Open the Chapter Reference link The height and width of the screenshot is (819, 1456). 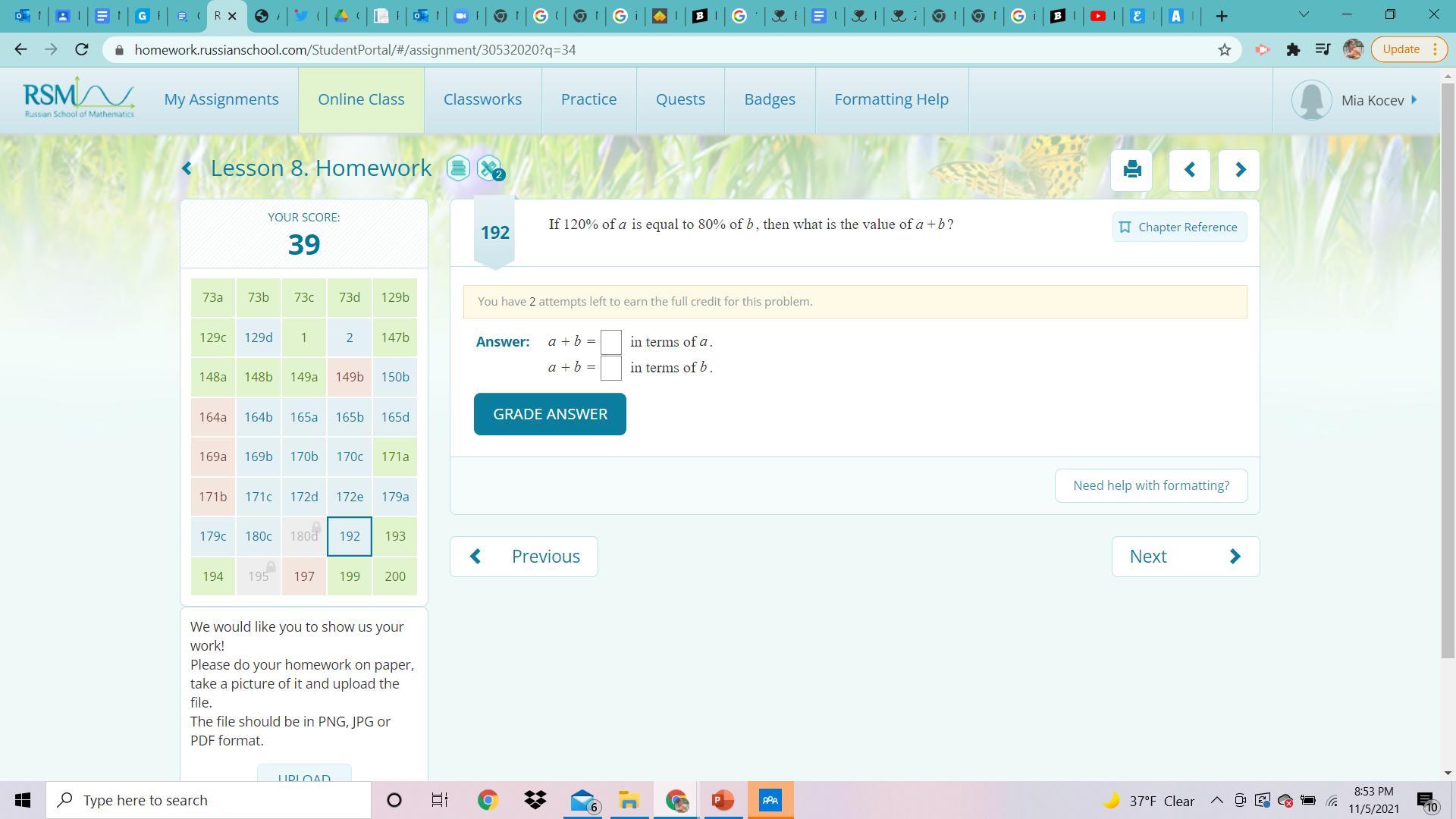tap(1179, 227)
